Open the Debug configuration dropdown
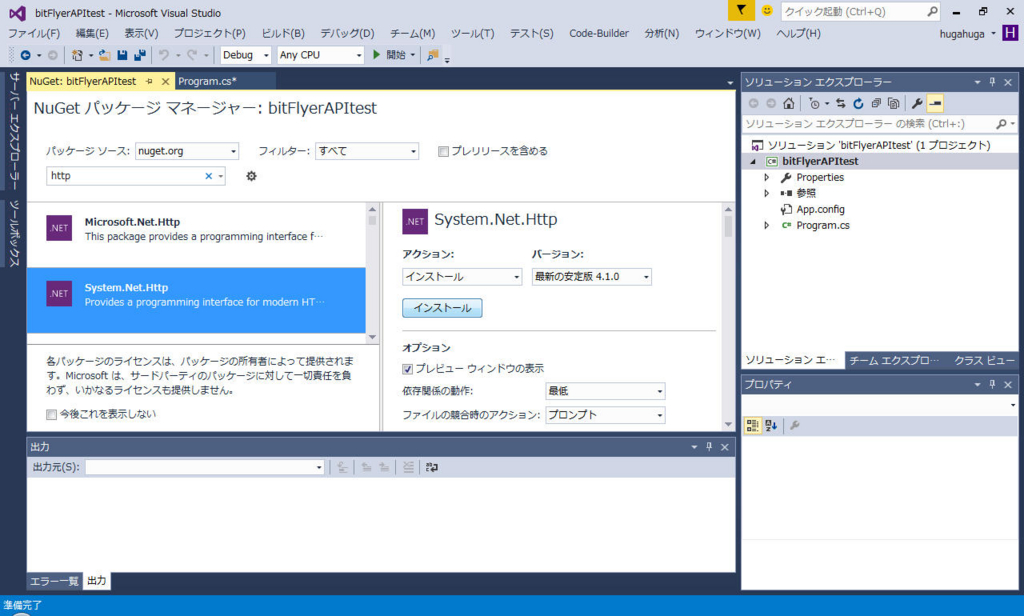This screenshot has width=1024, height=616. (x=246, y=55)
